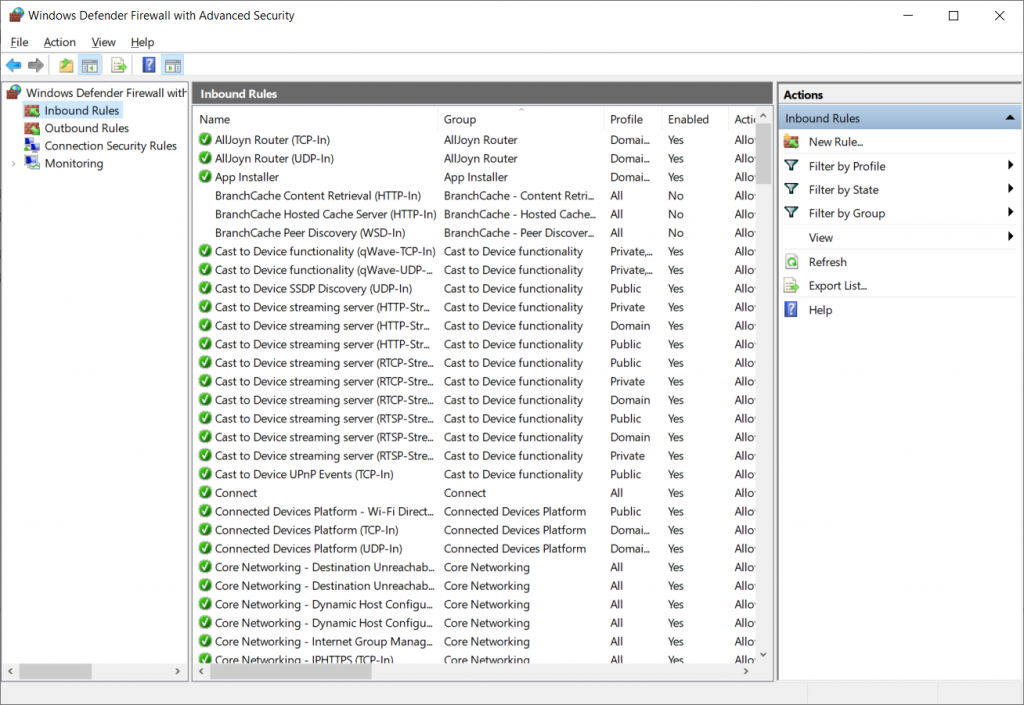Click the blue Help toolbar icon
The height and width of the screenshot is (705, 1024).
click(149, 65)
